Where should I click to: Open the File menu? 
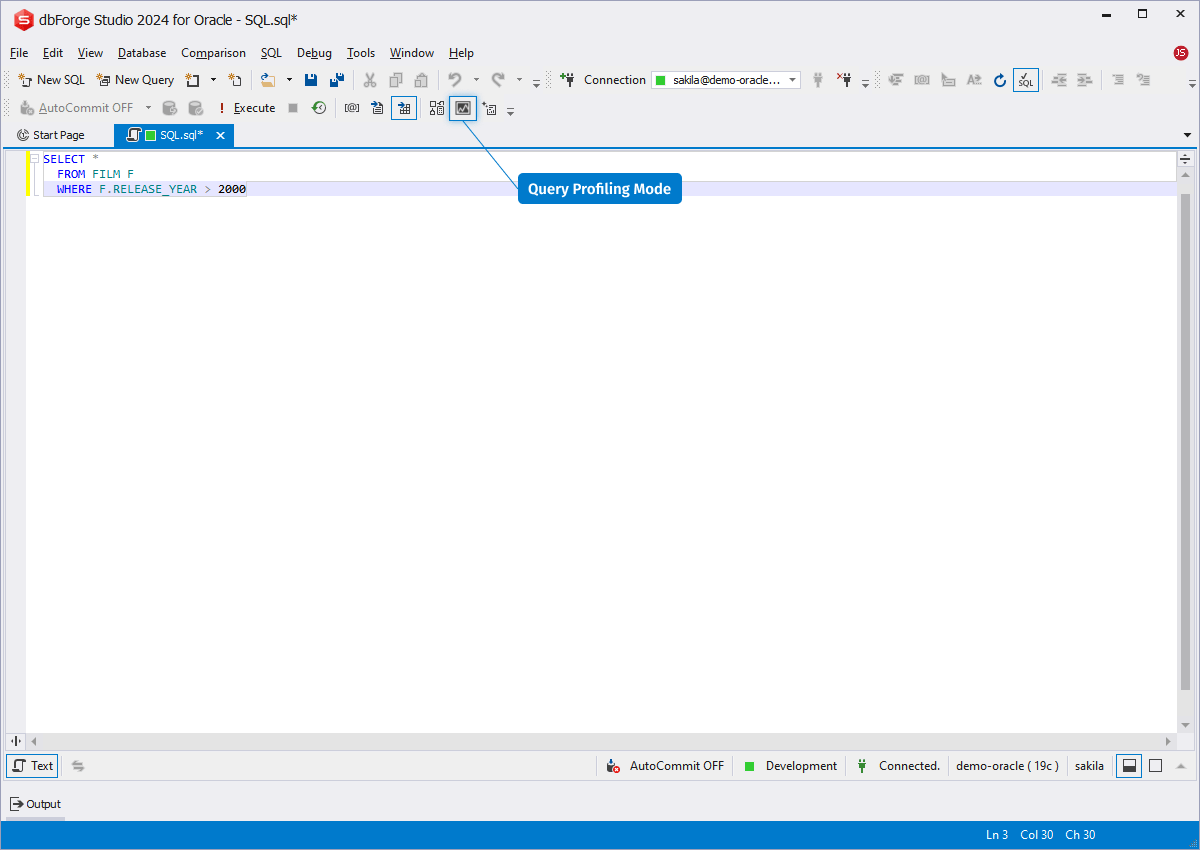(19, 53)
